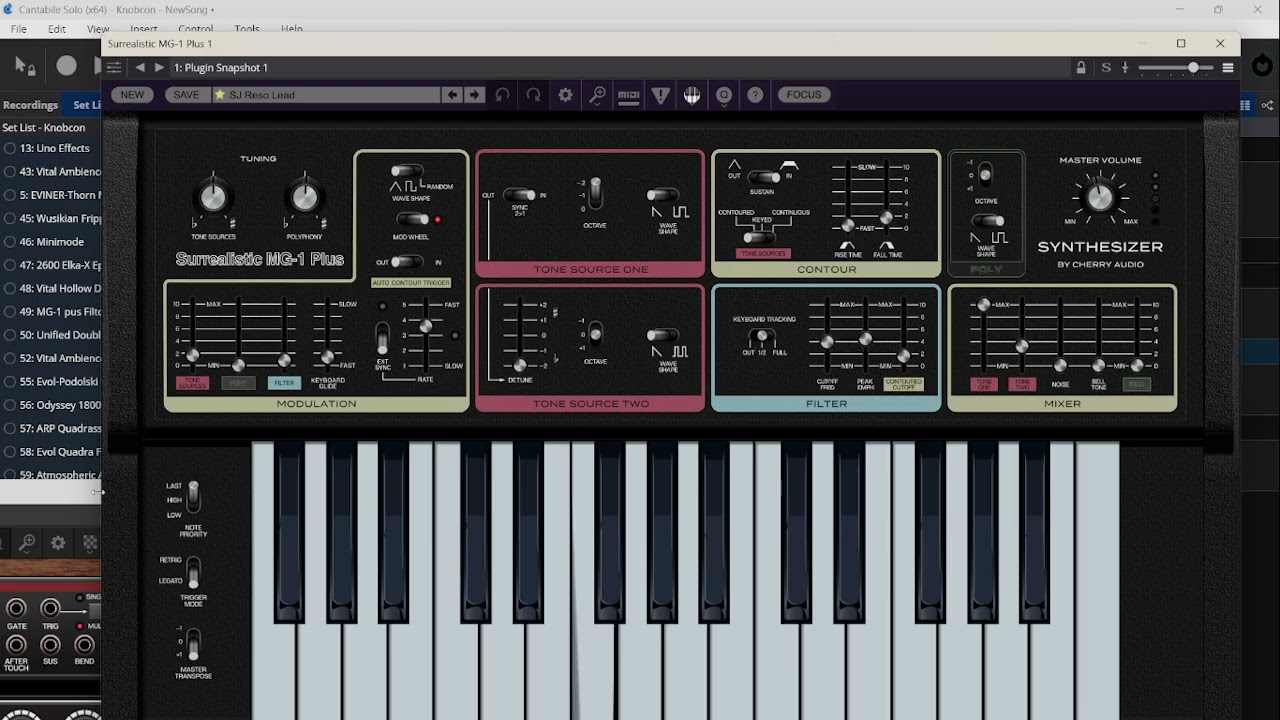
Task: Flip the Poly section wave shape switch
Action: coord(987,221)
